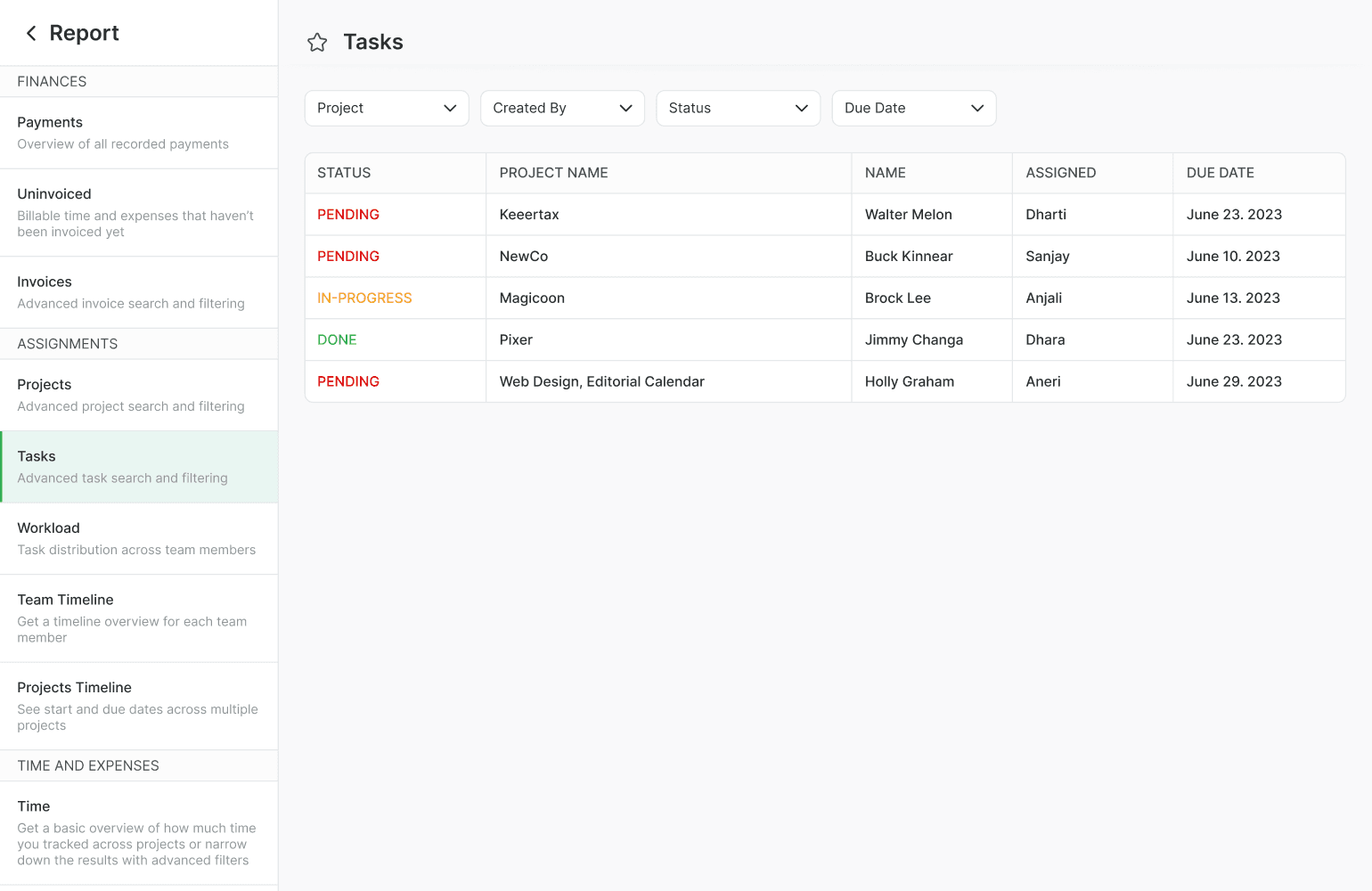Click the Due Date column header
The image size is (1372, 891).
coord(1220,173)
